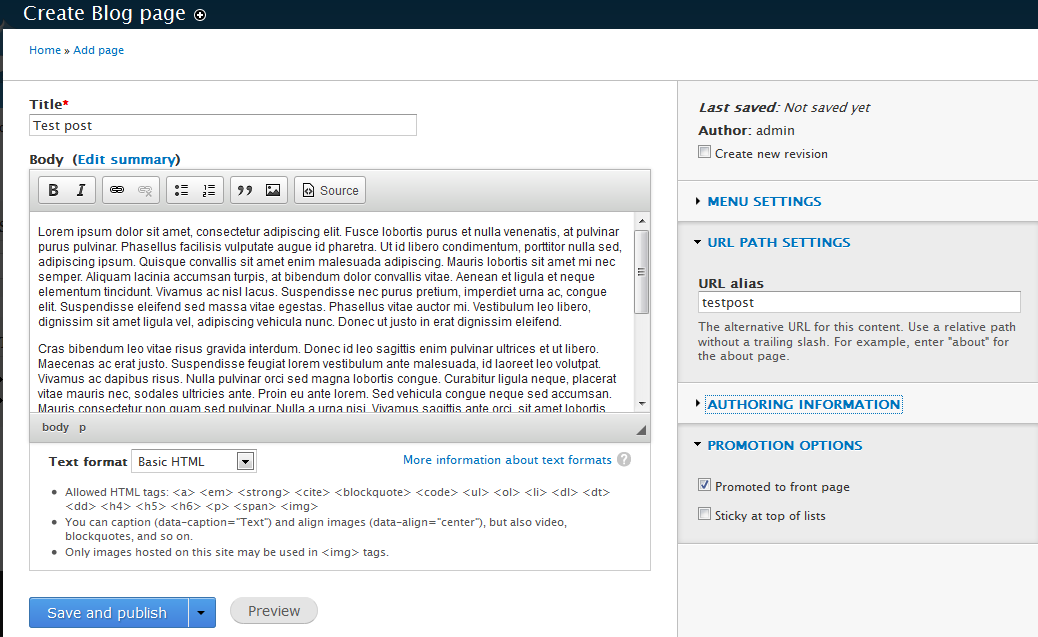Apply italic formatting in the body editor
Image resolution: width=1038 pixels, height=637 pixels.
click(x=79, y=189)
